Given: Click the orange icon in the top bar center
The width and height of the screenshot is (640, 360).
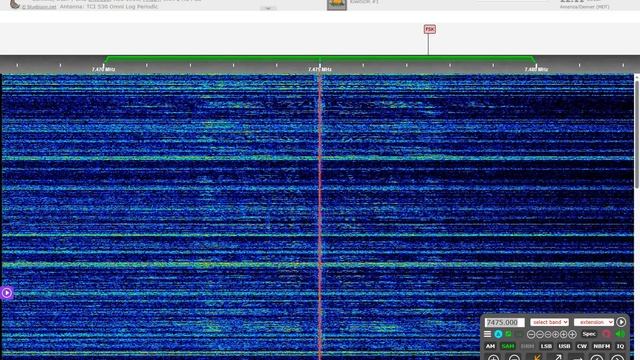Looking at the screenshot, I should (x=337, y=4).
